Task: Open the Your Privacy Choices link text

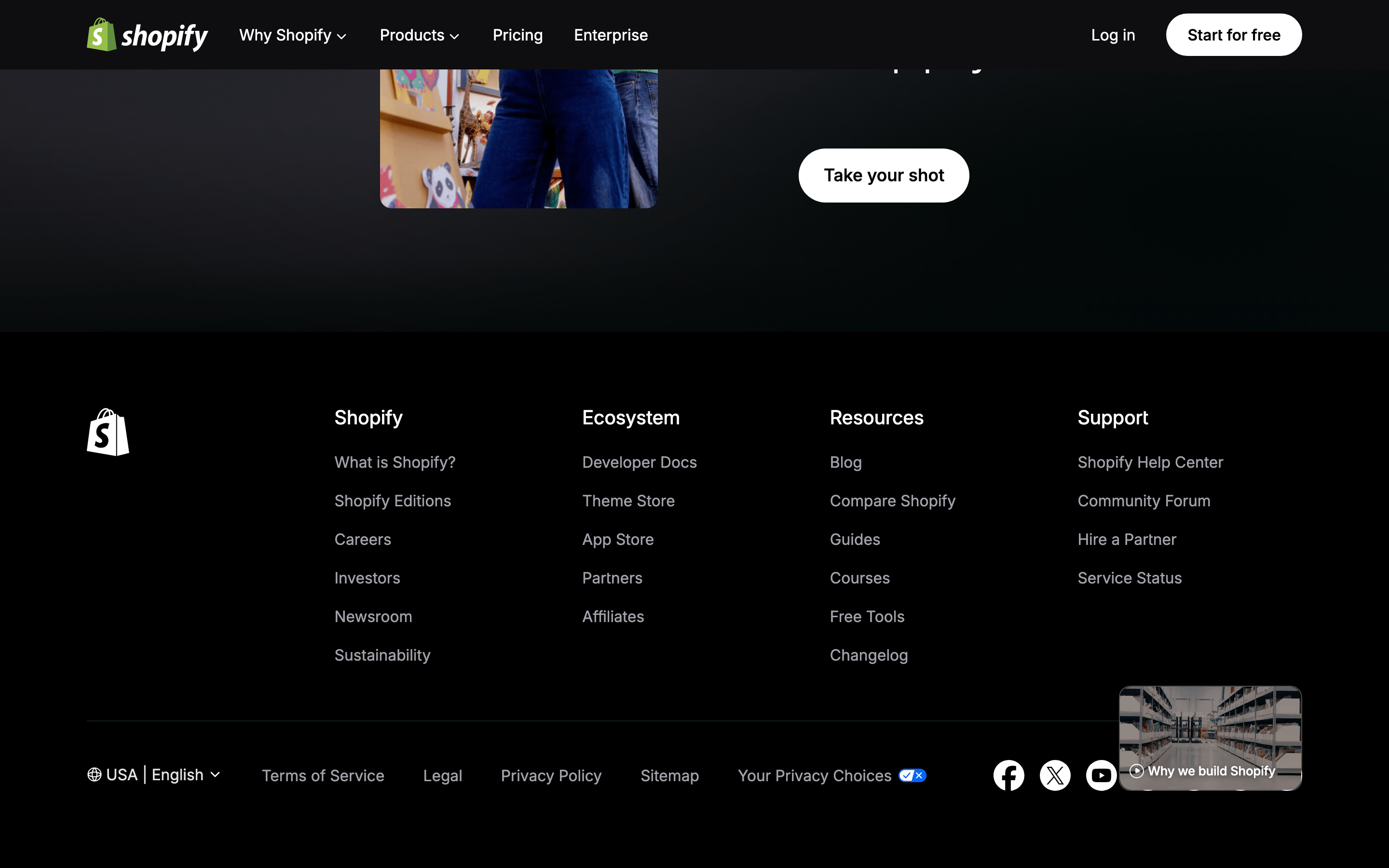Action: click(x=815, y=776)
